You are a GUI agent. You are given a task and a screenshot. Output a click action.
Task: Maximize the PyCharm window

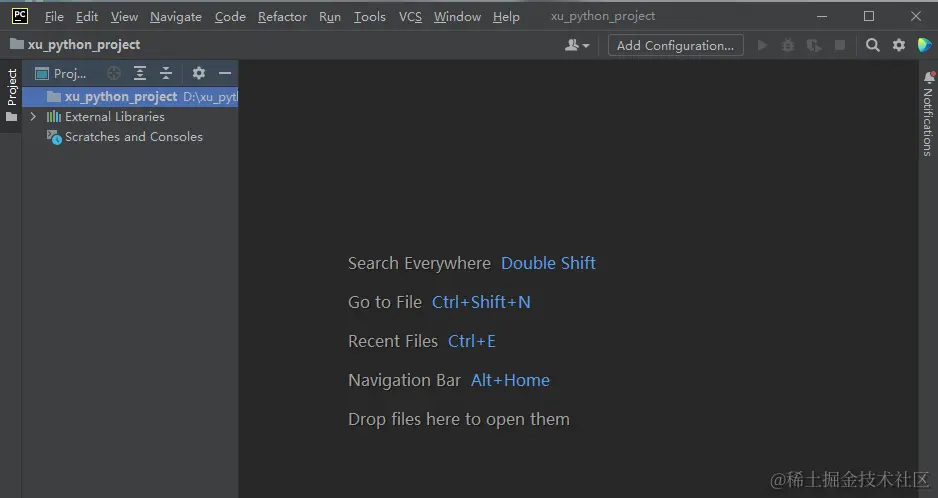(869, 17)
